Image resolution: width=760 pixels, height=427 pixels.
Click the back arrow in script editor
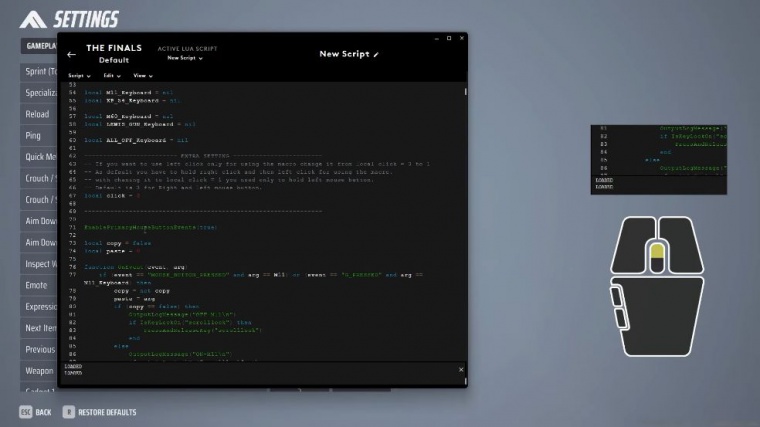pyautogui.click(x=71, y=54)
